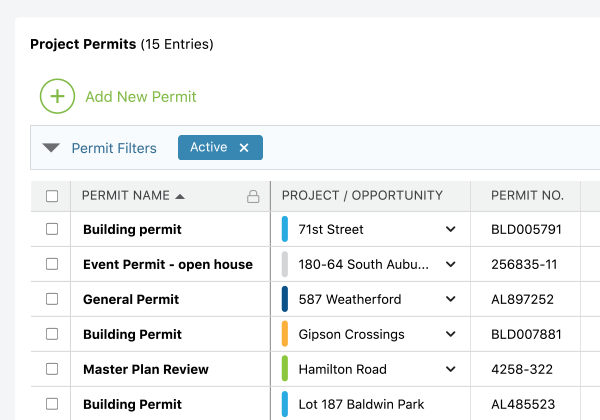
Task: Check the box for the Master Plan Review row
Action: coord(52,369)
